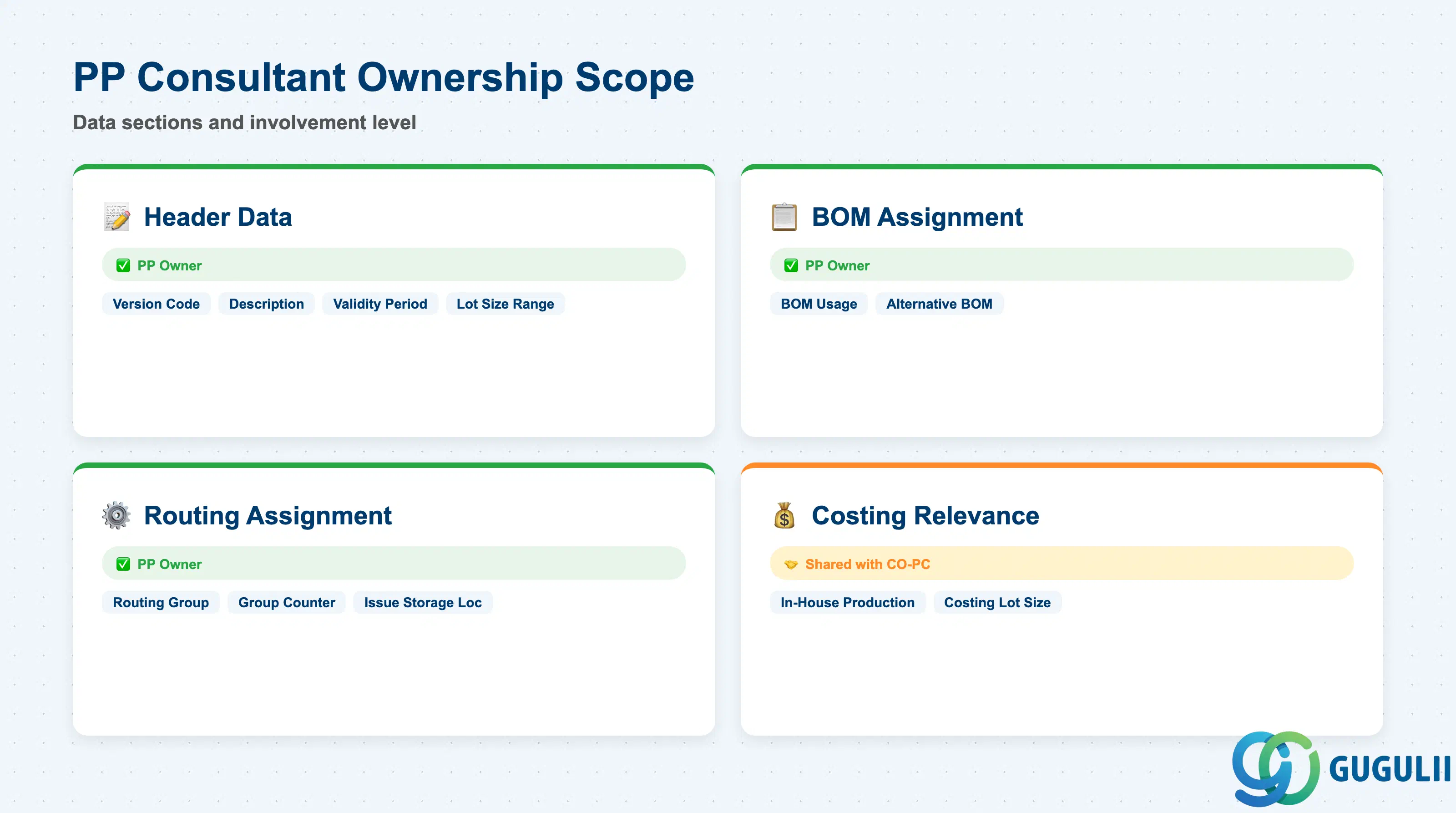Click the green checkmark in Routing Assignment PP Owner
Screen dimensions: 1456x813
[123, 564]
